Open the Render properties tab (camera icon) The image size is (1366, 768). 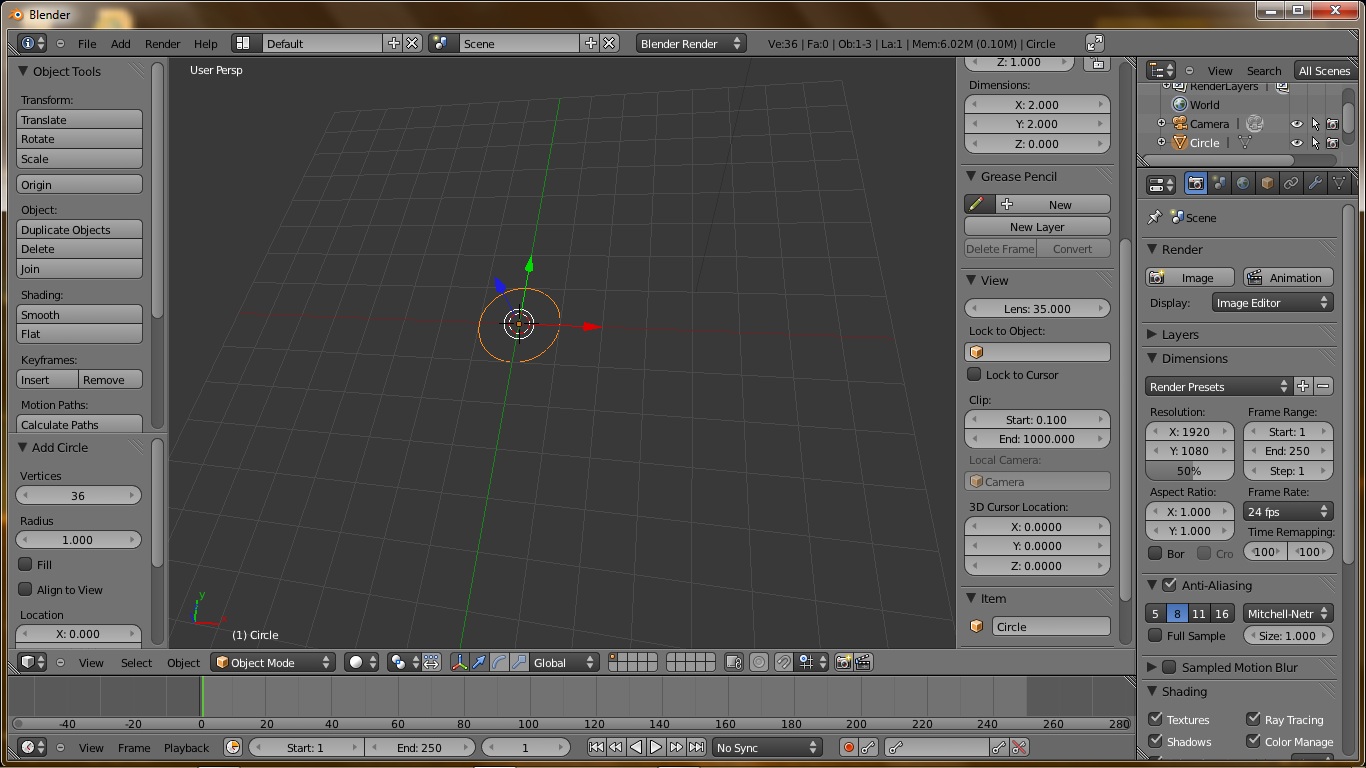tap(1195, 184)
